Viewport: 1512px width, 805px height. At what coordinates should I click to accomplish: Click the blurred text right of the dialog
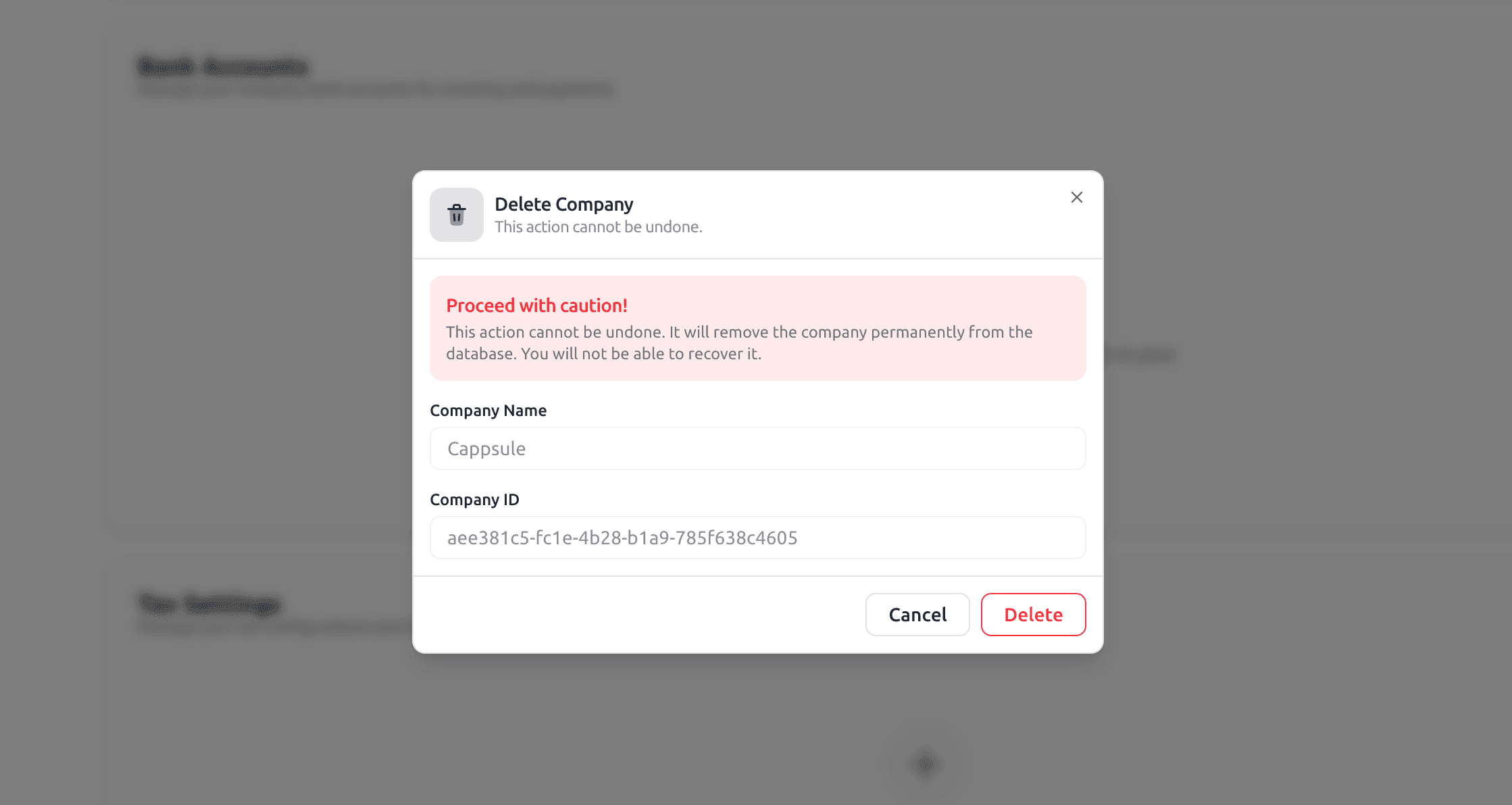coord(1140,355)
